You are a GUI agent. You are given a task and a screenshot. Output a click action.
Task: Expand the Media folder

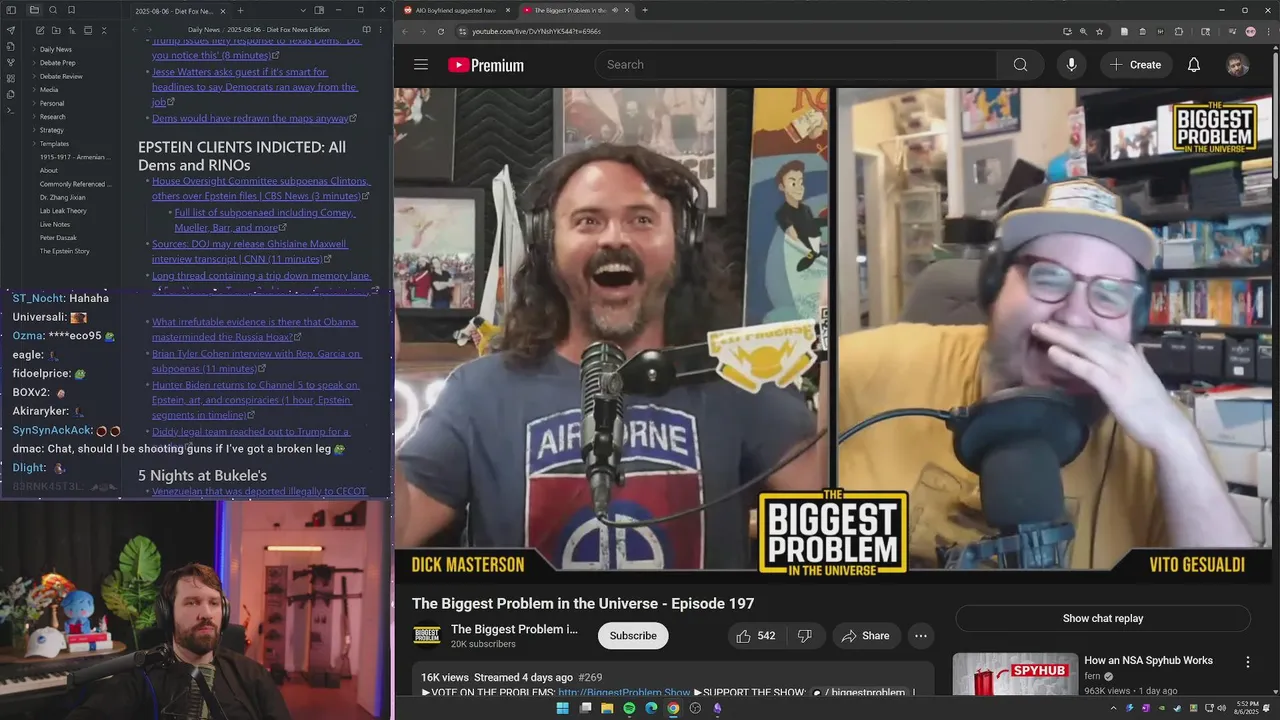click(49, 90)
